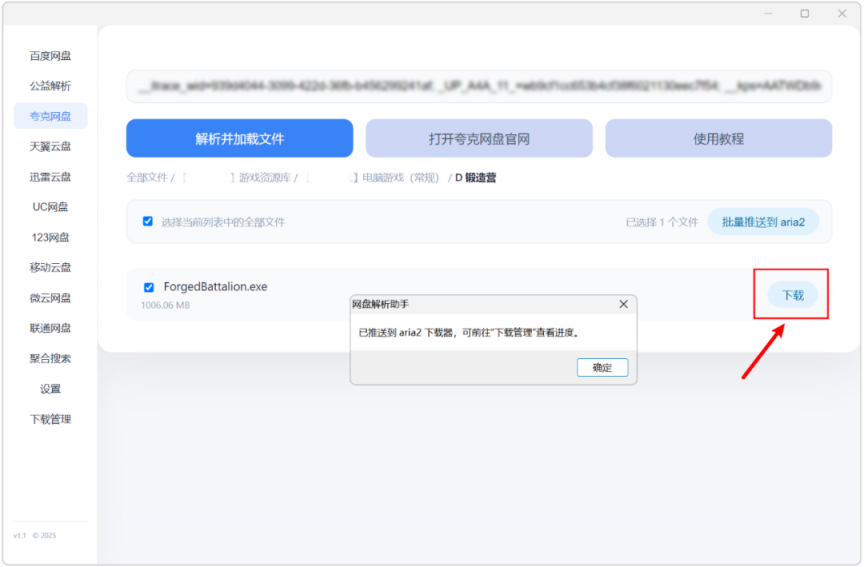Open 打开夸克网盘官网 link button
The height and width of the screenshot is (567, 864).
(x=479, y=139)
